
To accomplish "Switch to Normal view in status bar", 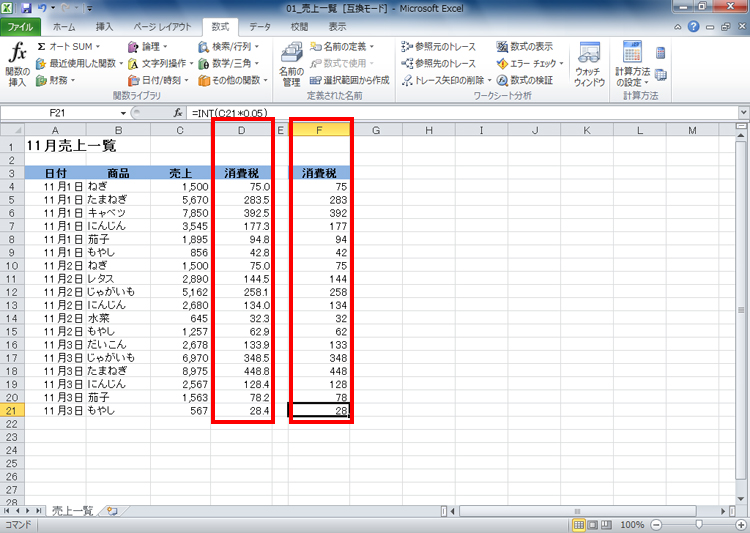I will pyautogui.click(x=578, y=525).
